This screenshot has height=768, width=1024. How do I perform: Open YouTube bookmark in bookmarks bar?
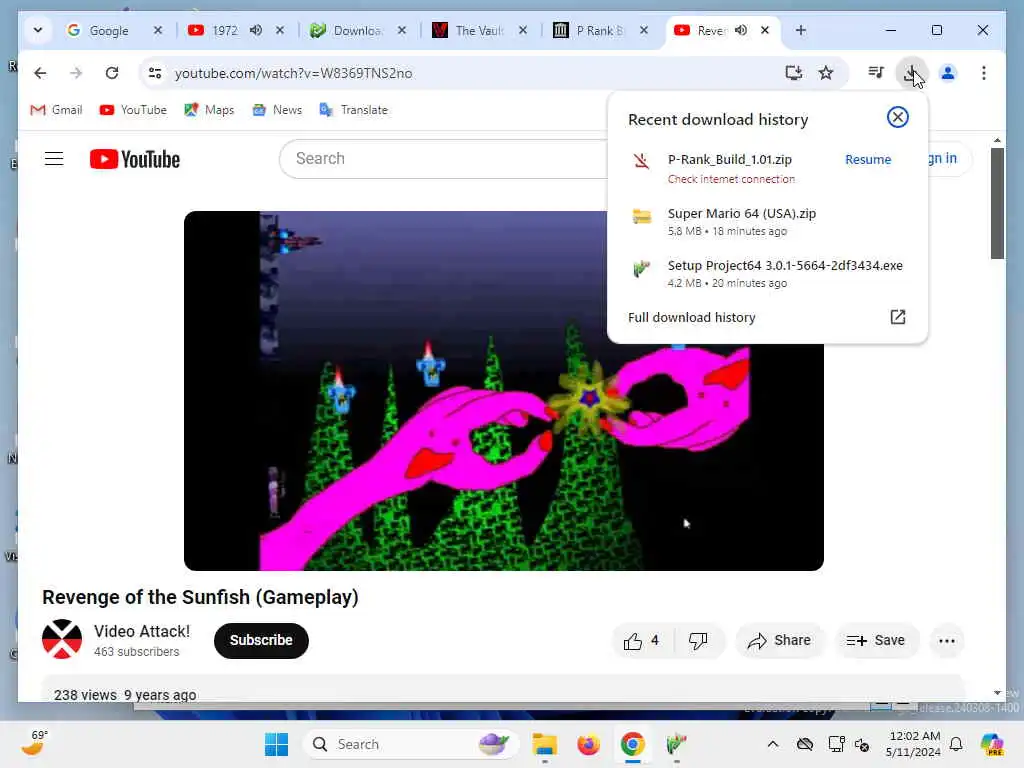tap(133, 110)
